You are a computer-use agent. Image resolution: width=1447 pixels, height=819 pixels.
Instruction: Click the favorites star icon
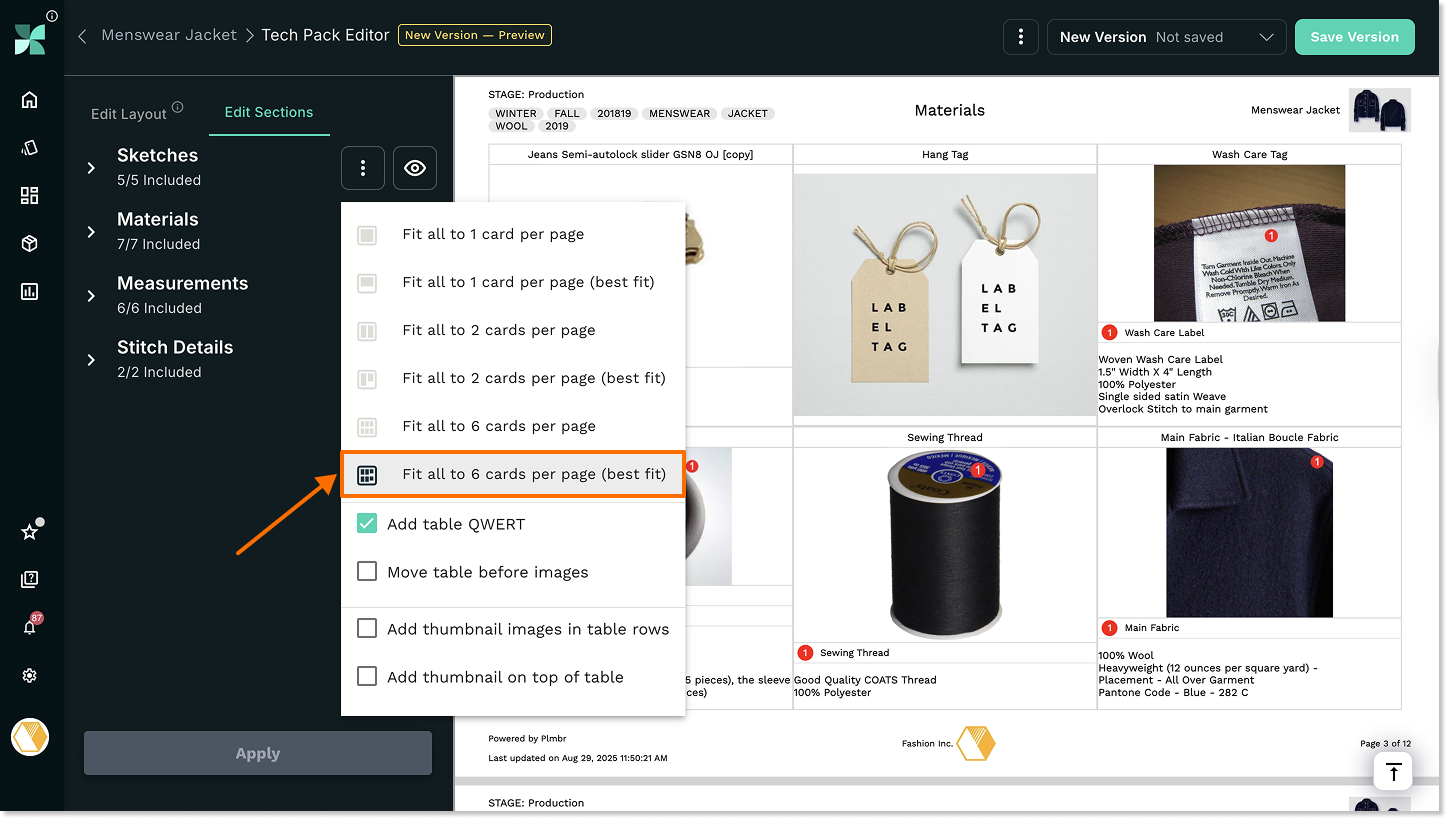click(x=29, y=532)
